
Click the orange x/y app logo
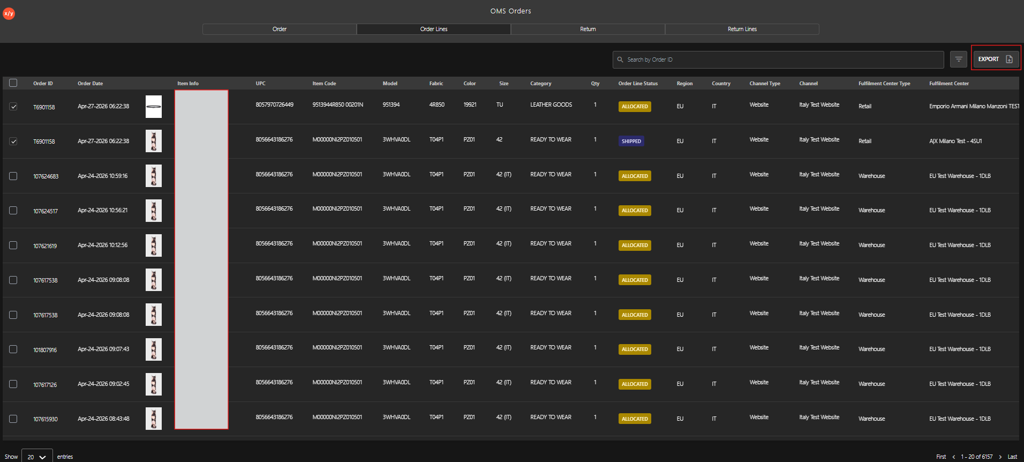pos(9,13)
